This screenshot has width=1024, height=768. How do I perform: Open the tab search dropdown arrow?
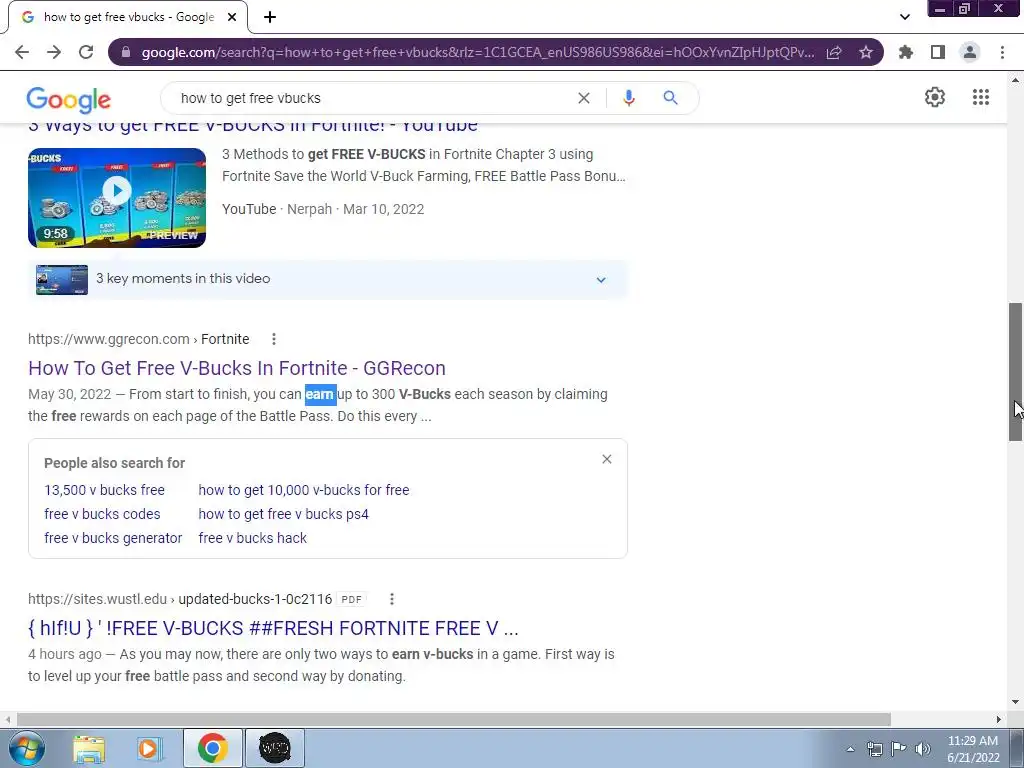coord(904,17)
